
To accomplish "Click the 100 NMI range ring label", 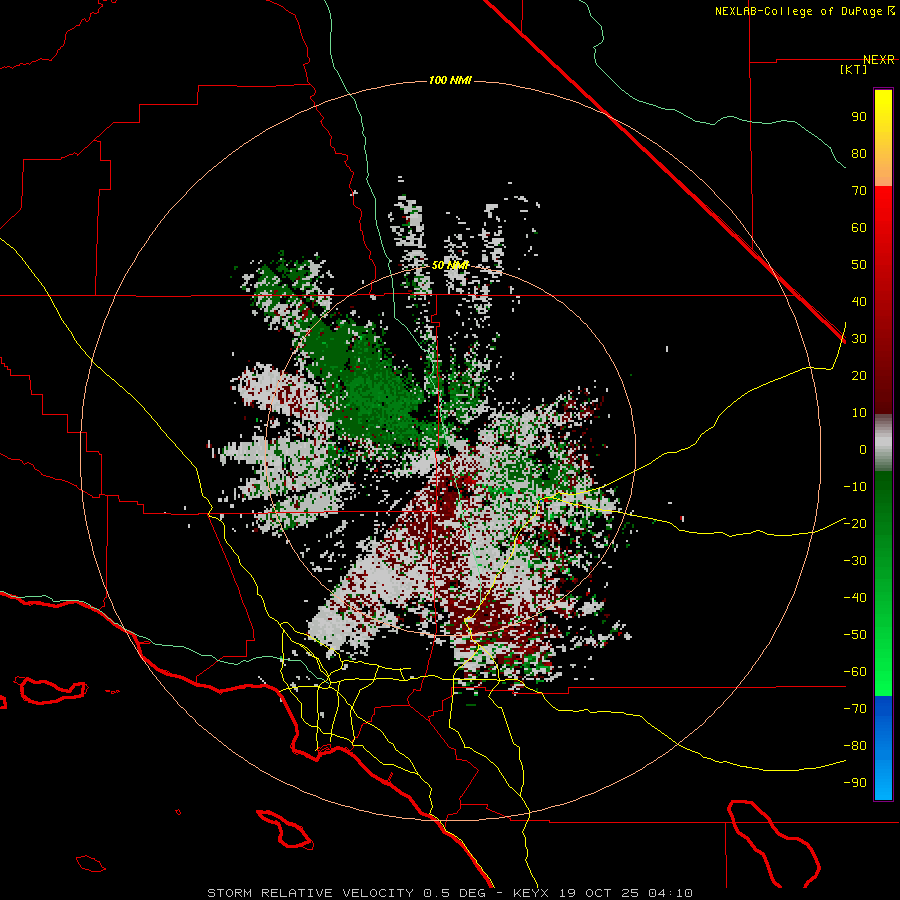I will 450,80.
